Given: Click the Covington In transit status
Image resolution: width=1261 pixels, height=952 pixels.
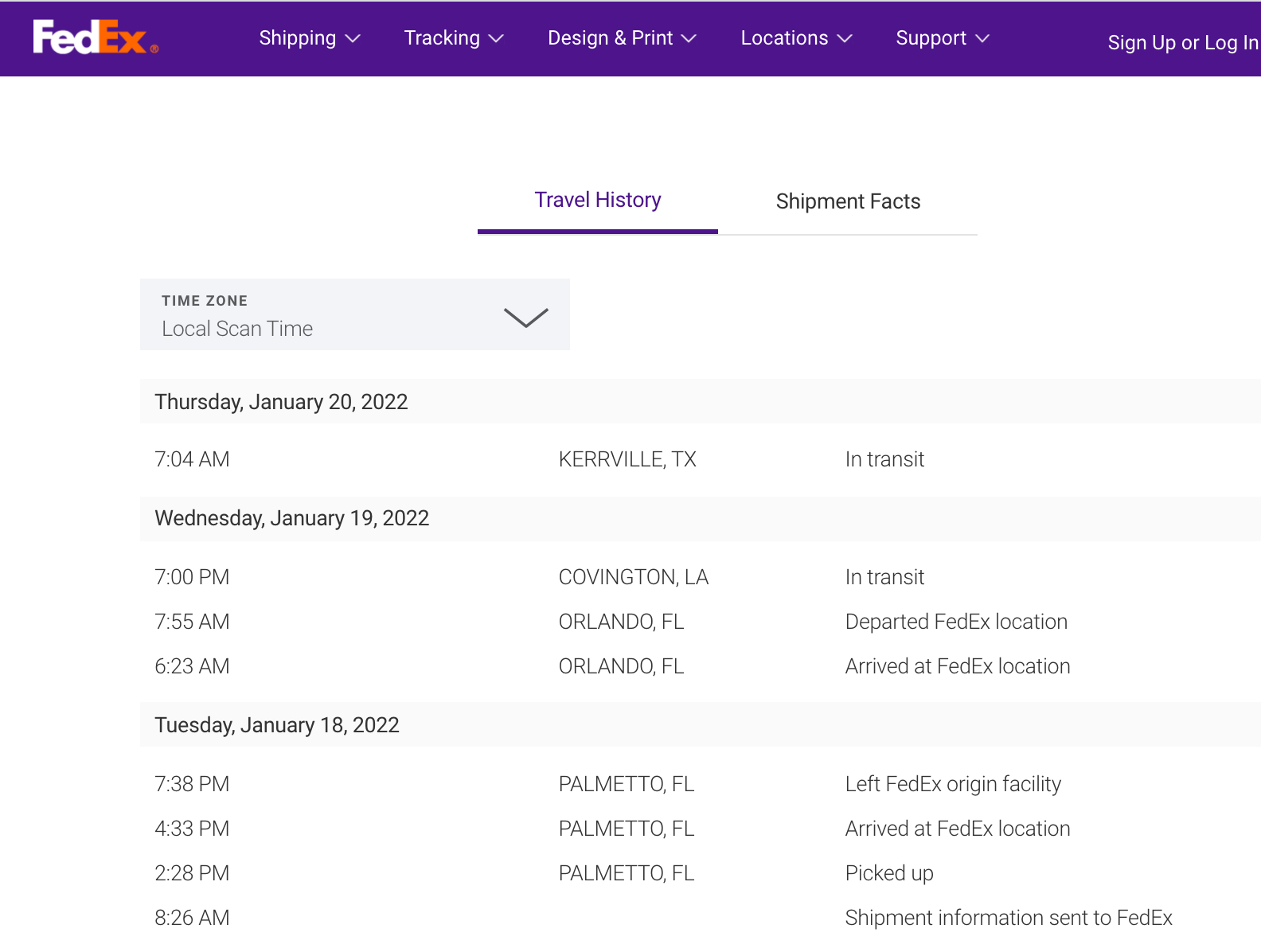Looking at the screenshot, I should (884, 577).
